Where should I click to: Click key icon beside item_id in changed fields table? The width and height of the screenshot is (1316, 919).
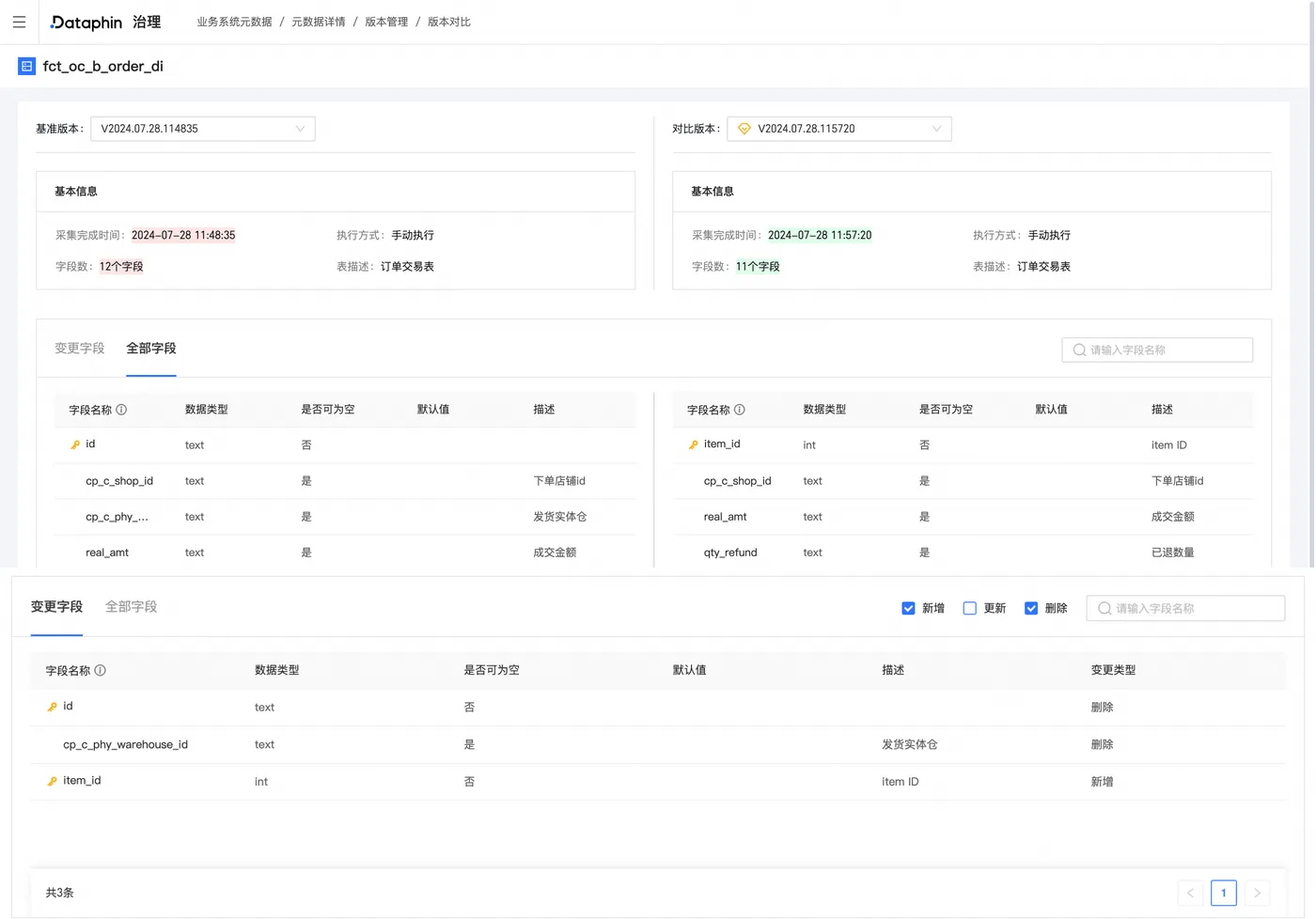53,781
